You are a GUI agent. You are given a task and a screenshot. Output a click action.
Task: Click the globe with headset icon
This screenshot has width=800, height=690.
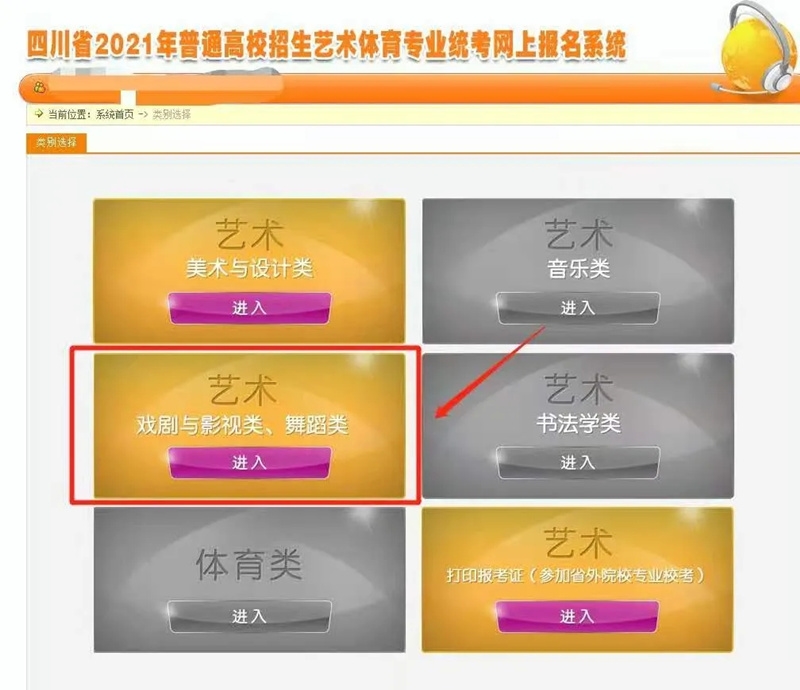coord(759,48)
